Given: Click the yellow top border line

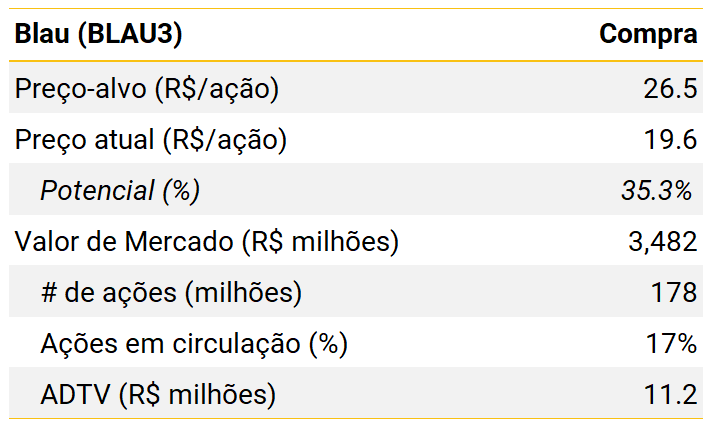Looking at the screenshot, I should click(352, 9).
